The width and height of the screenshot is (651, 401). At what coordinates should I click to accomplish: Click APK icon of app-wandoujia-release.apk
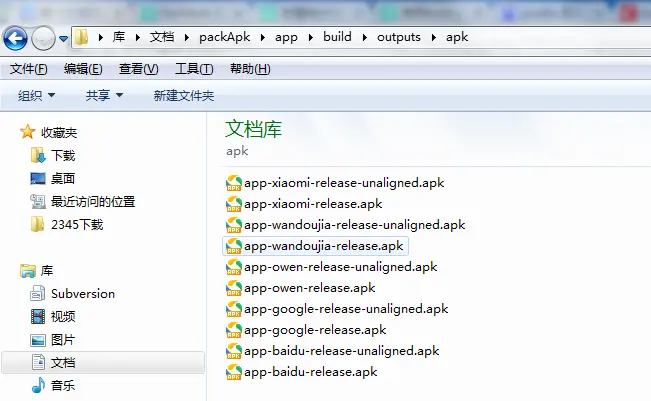point(234,246)
